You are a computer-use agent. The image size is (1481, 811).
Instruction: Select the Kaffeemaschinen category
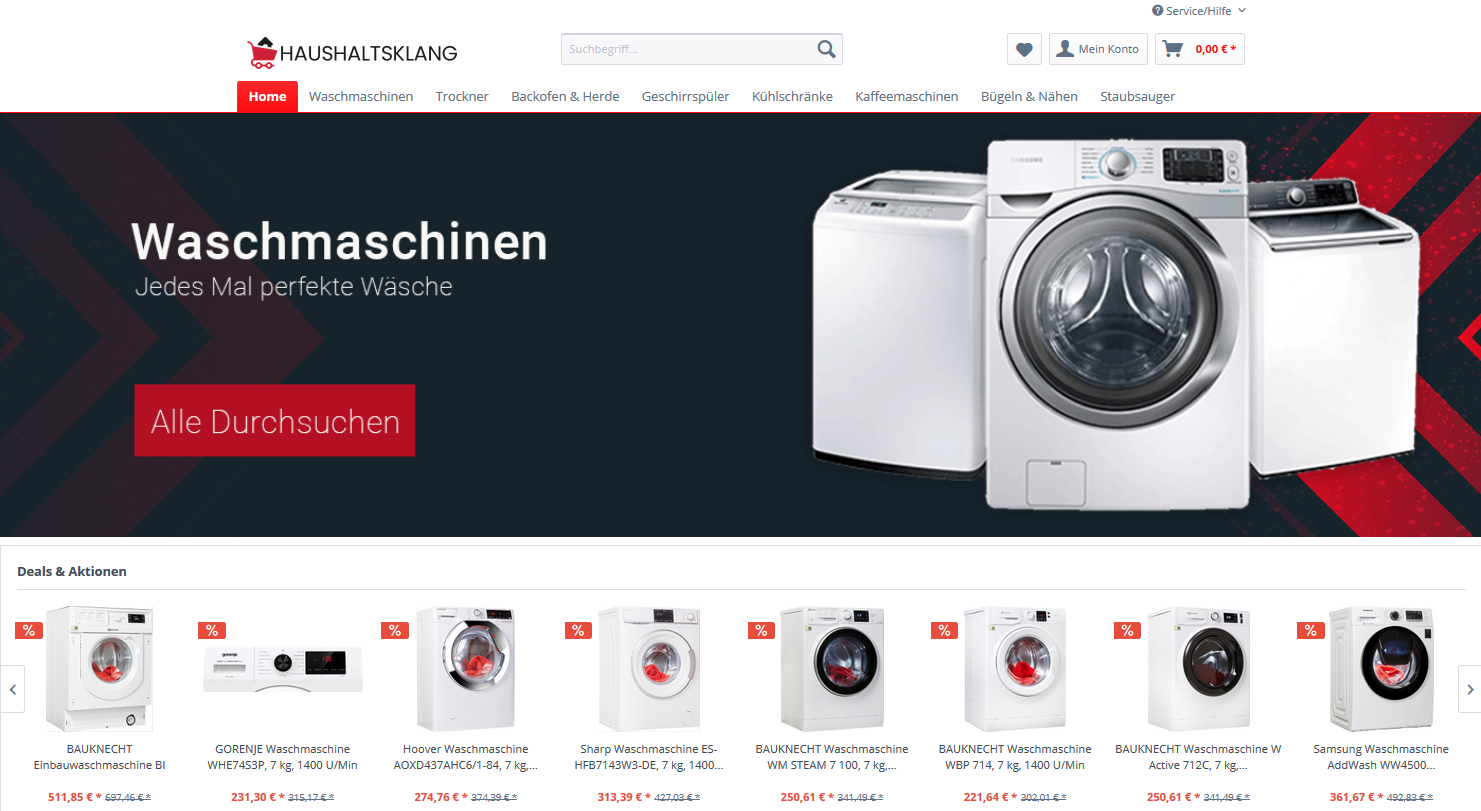[907, 97]
